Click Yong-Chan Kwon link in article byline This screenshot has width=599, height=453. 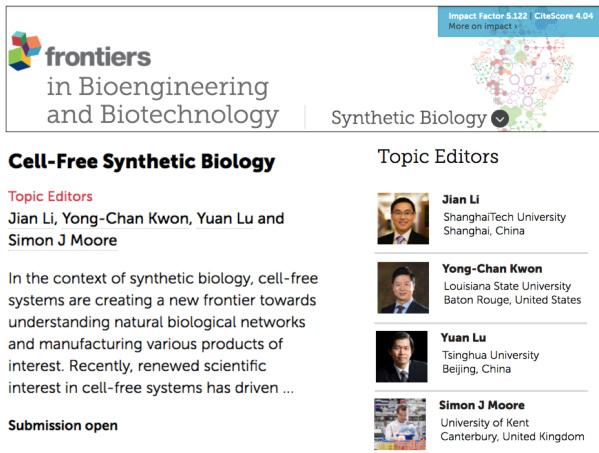pyautogui.click(x=125, y=218)
